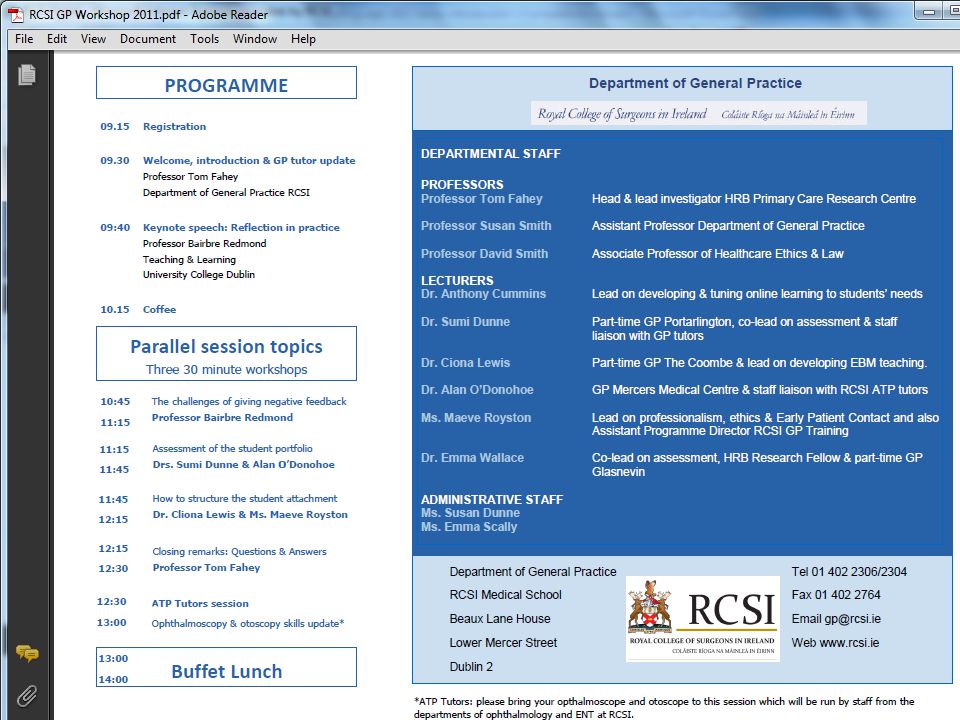
Task: Click the '*ATP Tutors: please bring' footnote
Action: [664, 707]
